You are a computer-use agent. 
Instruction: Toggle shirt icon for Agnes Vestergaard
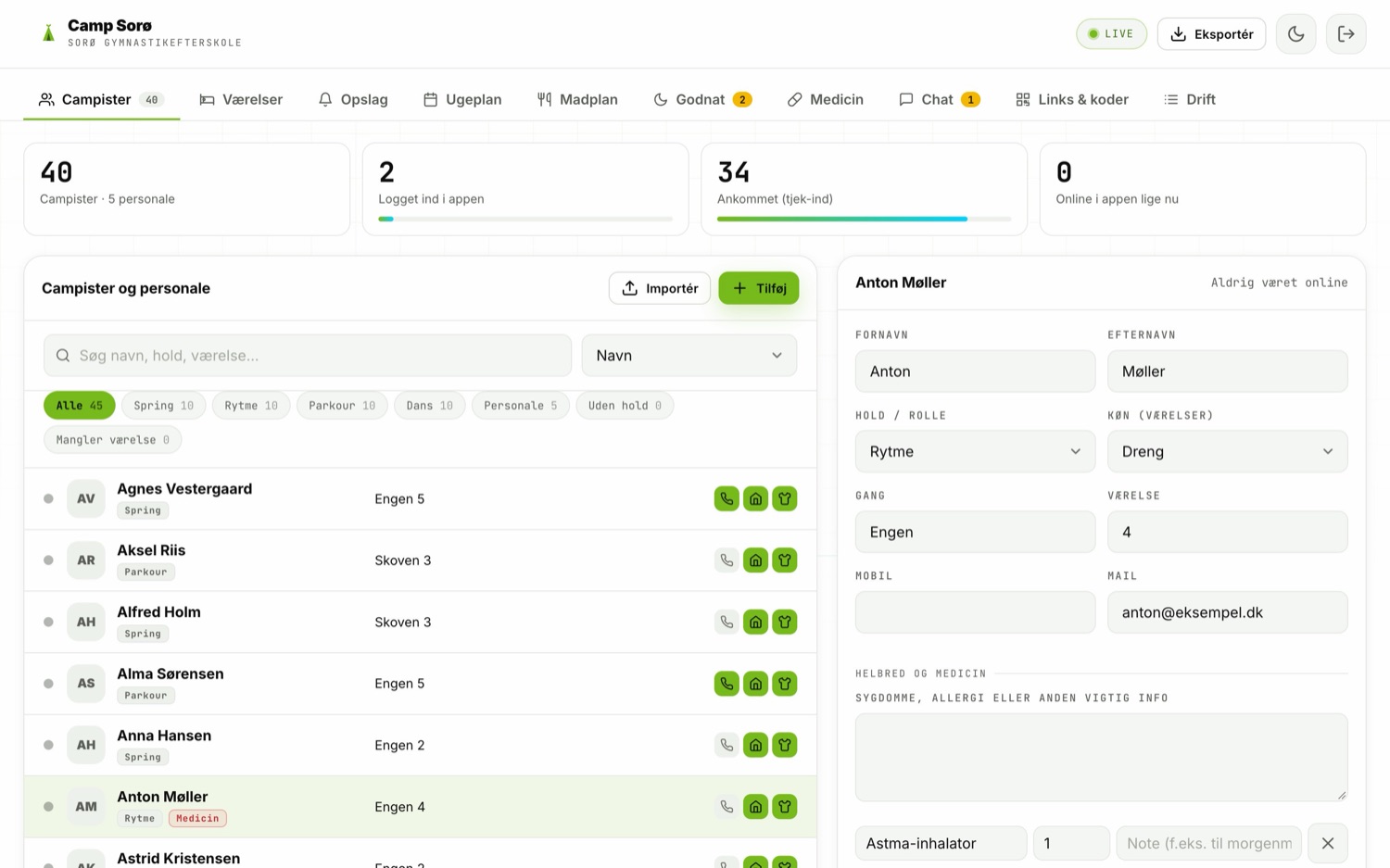(785, 498)
